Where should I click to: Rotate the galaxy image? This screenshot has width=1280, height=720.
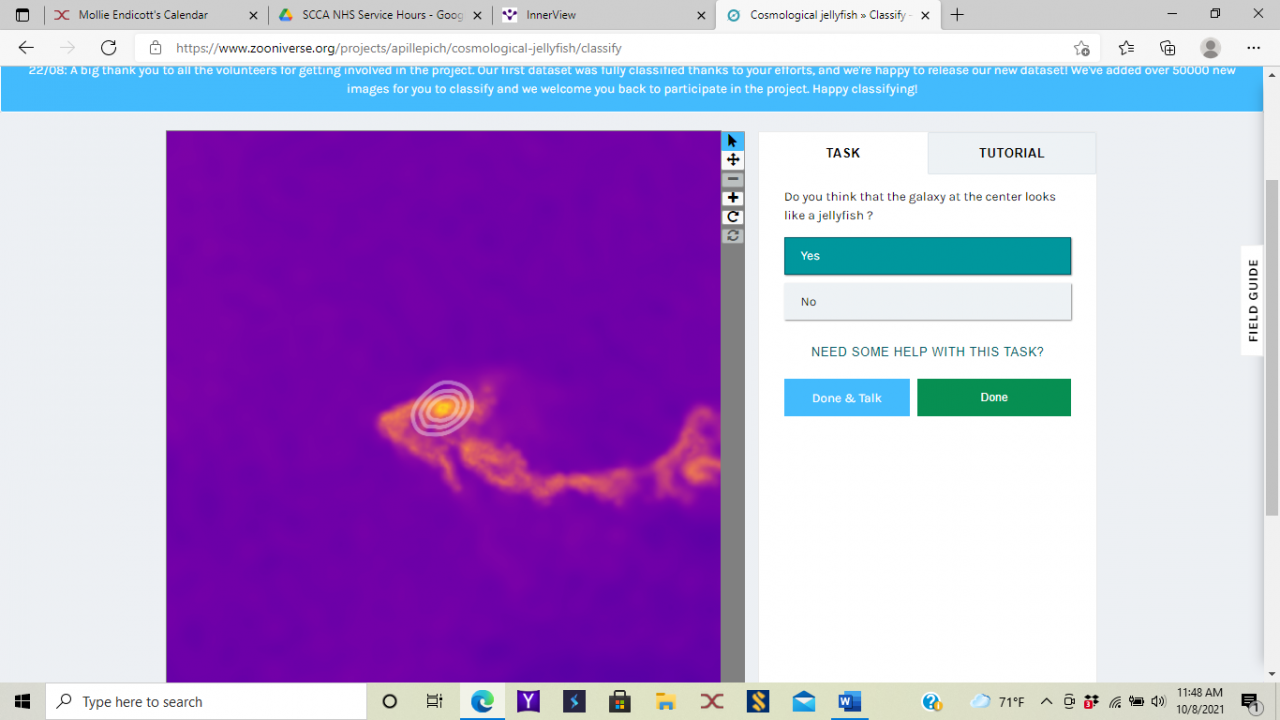(733, 217)
